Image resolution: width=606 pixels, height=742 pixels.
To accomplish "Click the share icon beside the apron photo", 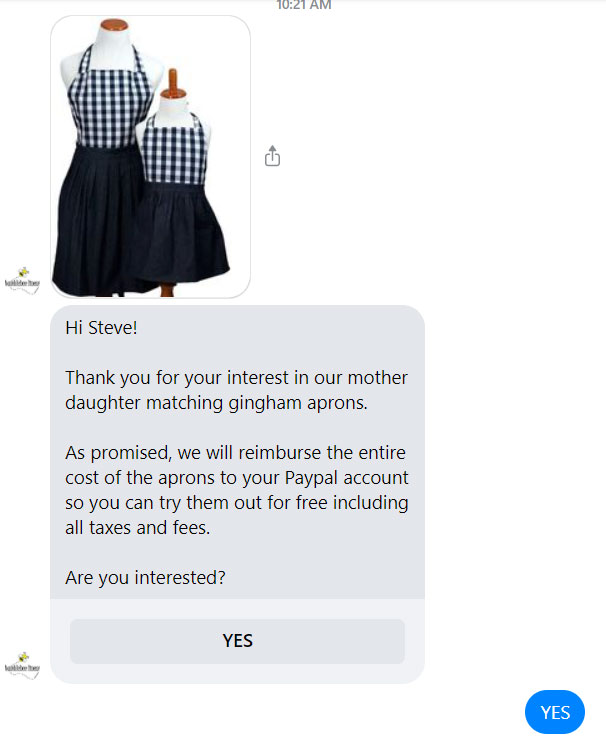I will click(x=272, y=156).
